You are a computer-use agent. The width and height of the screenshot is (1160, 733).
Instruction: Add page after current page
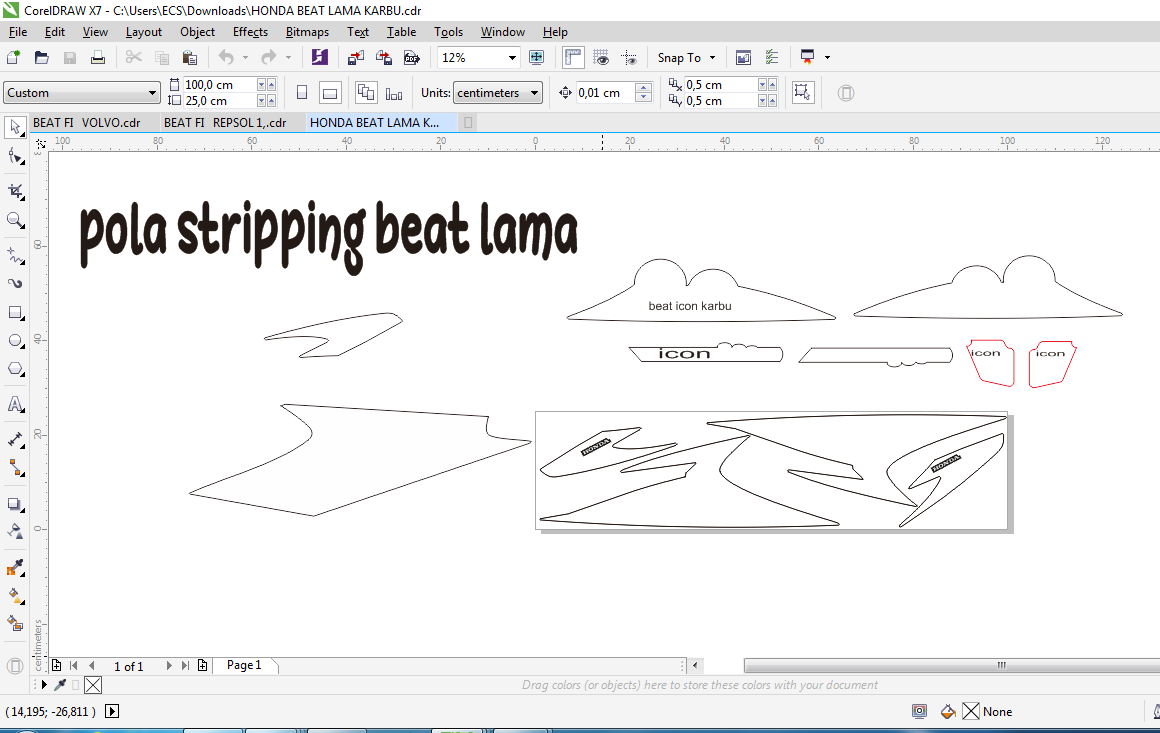[202, 666]
